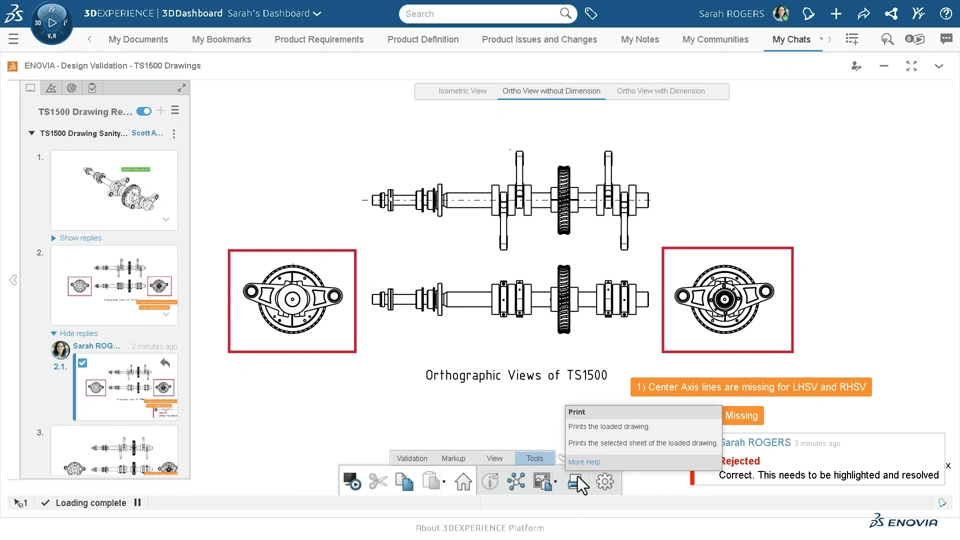Open the My Notes dashboard tab
Viewport: 960px width, 540px height.
click(640, 39)
